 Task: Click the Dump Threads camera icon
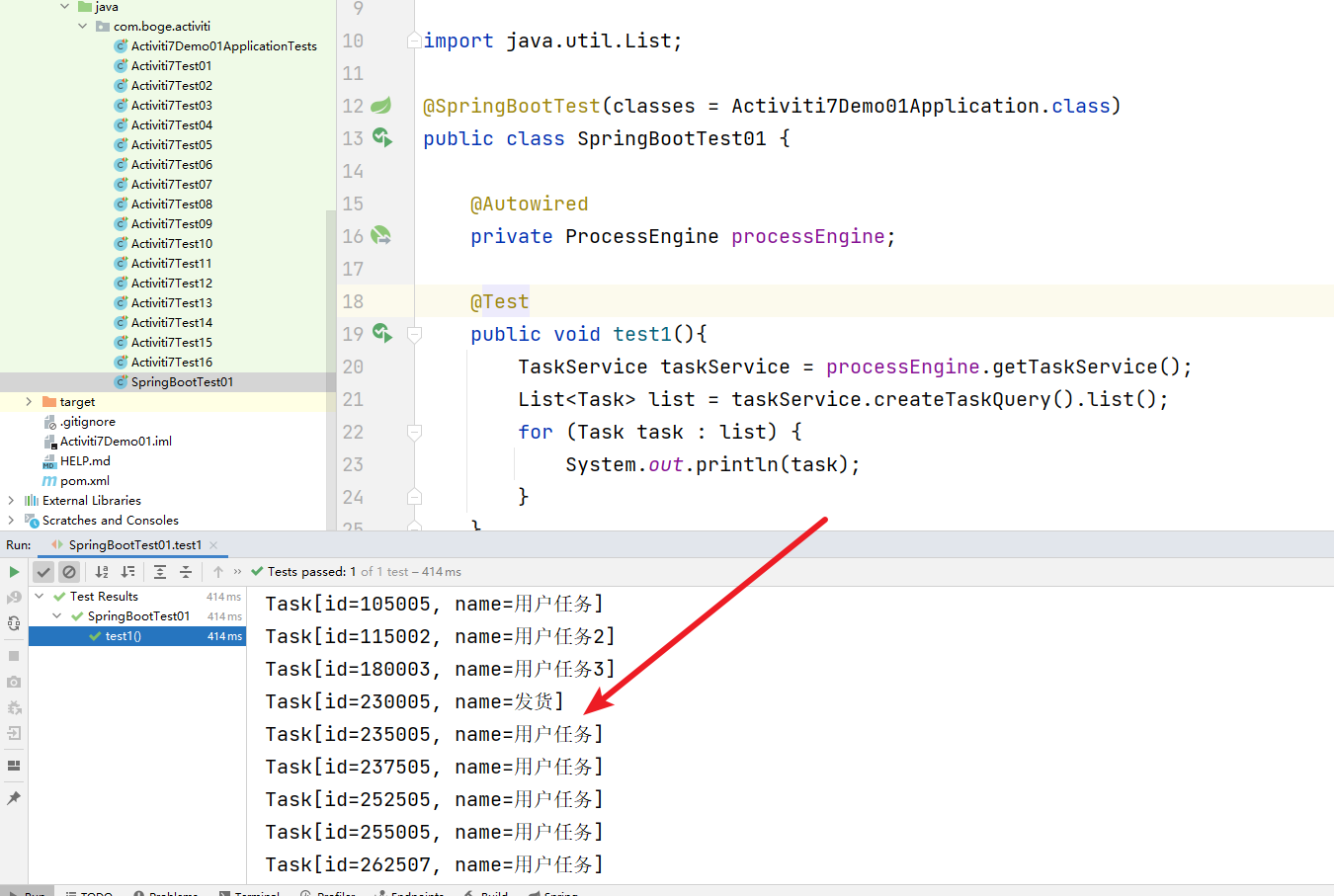click(x=14, y=682)
